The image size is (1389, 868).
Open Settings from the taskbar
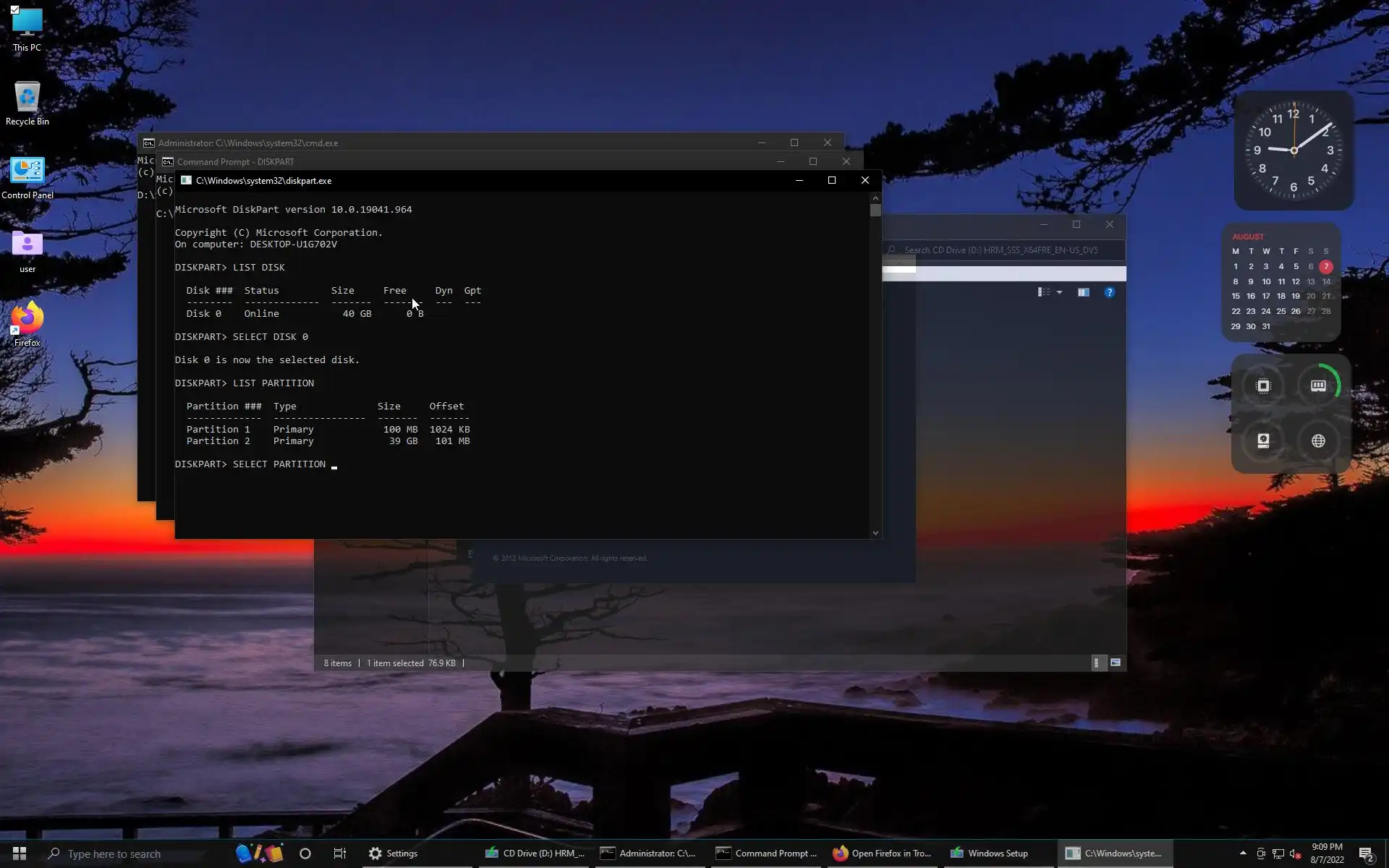[x=394, y=854]
